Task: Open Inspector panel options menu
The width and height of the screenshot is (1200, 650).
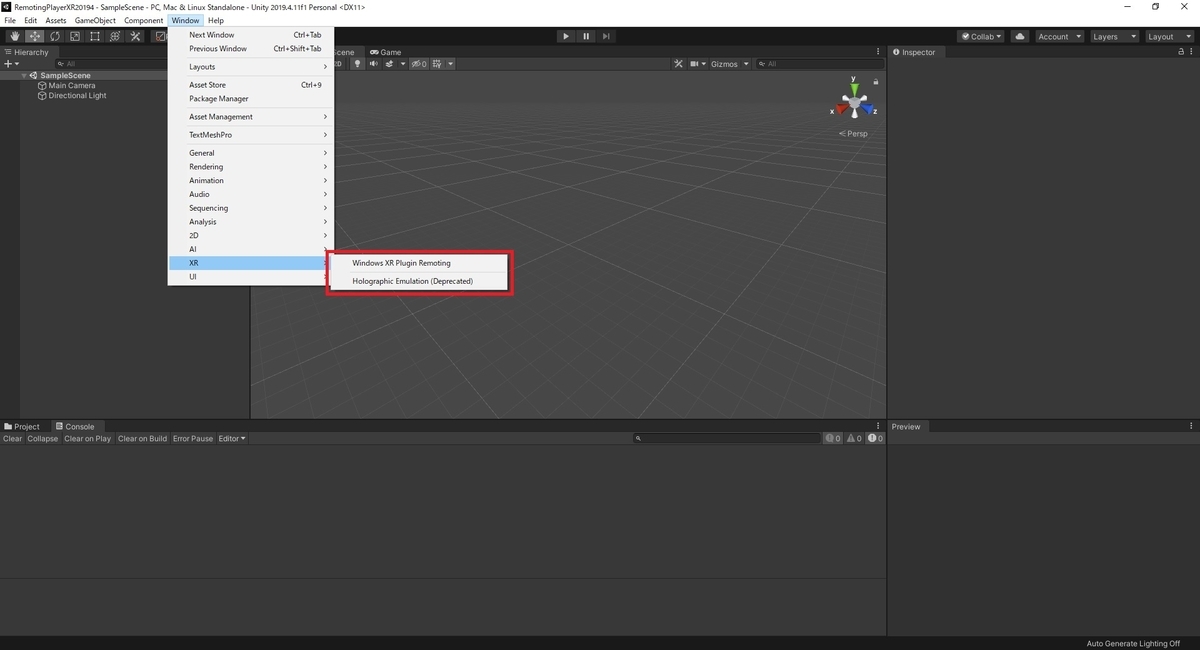Action: (x=1191, y=52)
